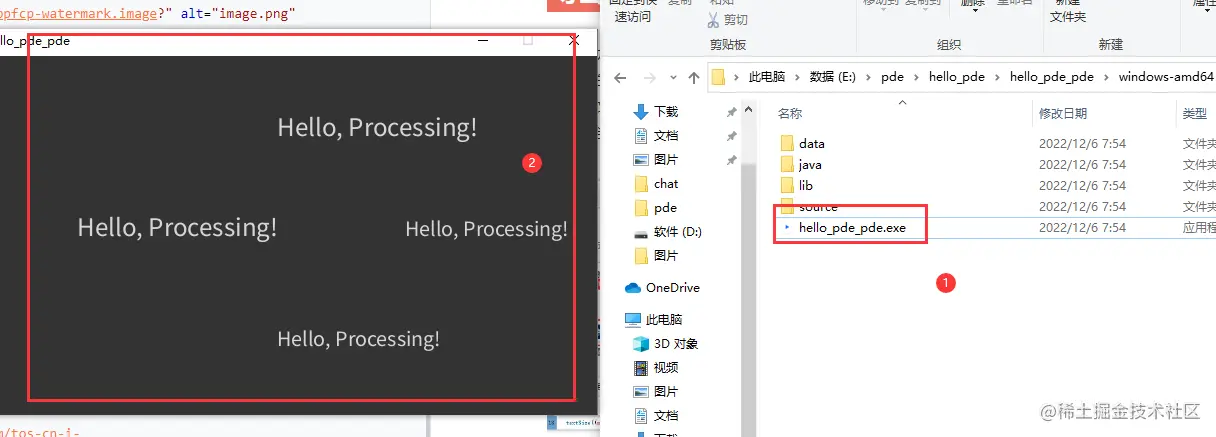This screenshot has height=437, width=1216.
Task: Click the 3D 对象 cube icon
Action: [641, 343]
